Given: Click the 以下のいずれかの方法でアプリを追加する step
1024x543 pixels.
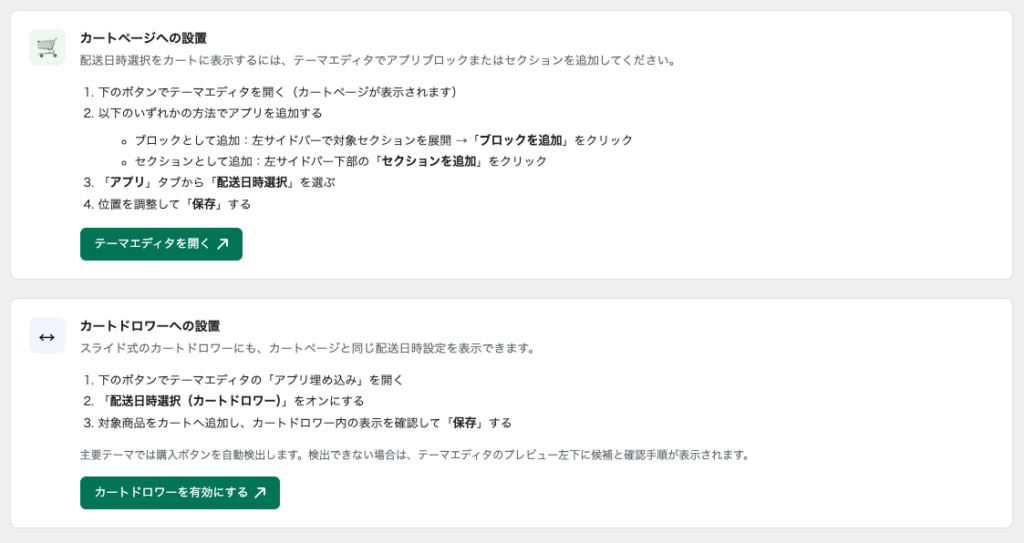Looking at the screenshot, I should tap(203, 113).
